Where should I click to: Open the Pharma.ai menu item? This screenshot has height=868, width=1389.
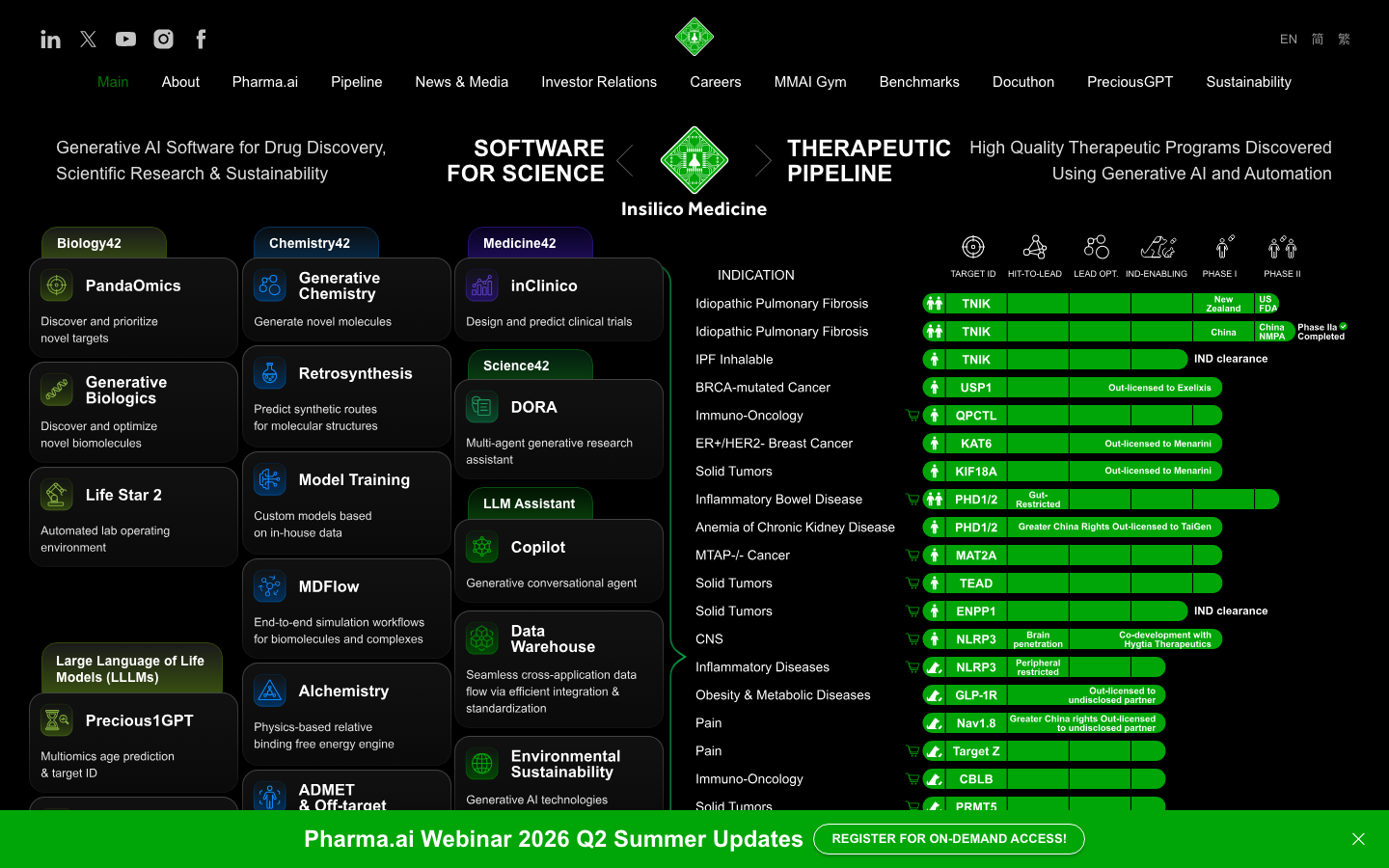[x=265, y=82]
